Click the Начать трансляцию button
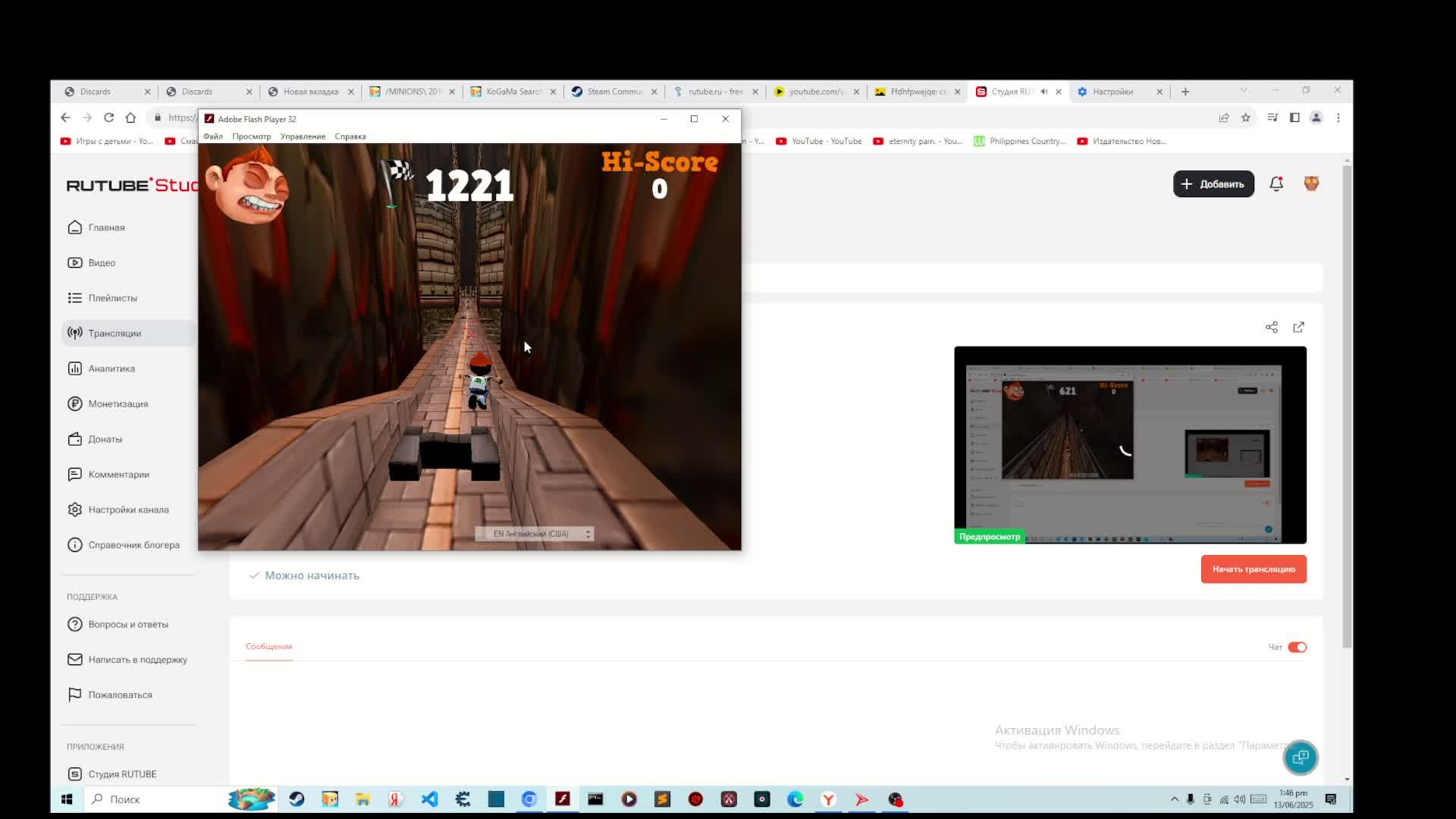Screen dimensions: 1456x819 (1253, 569)
